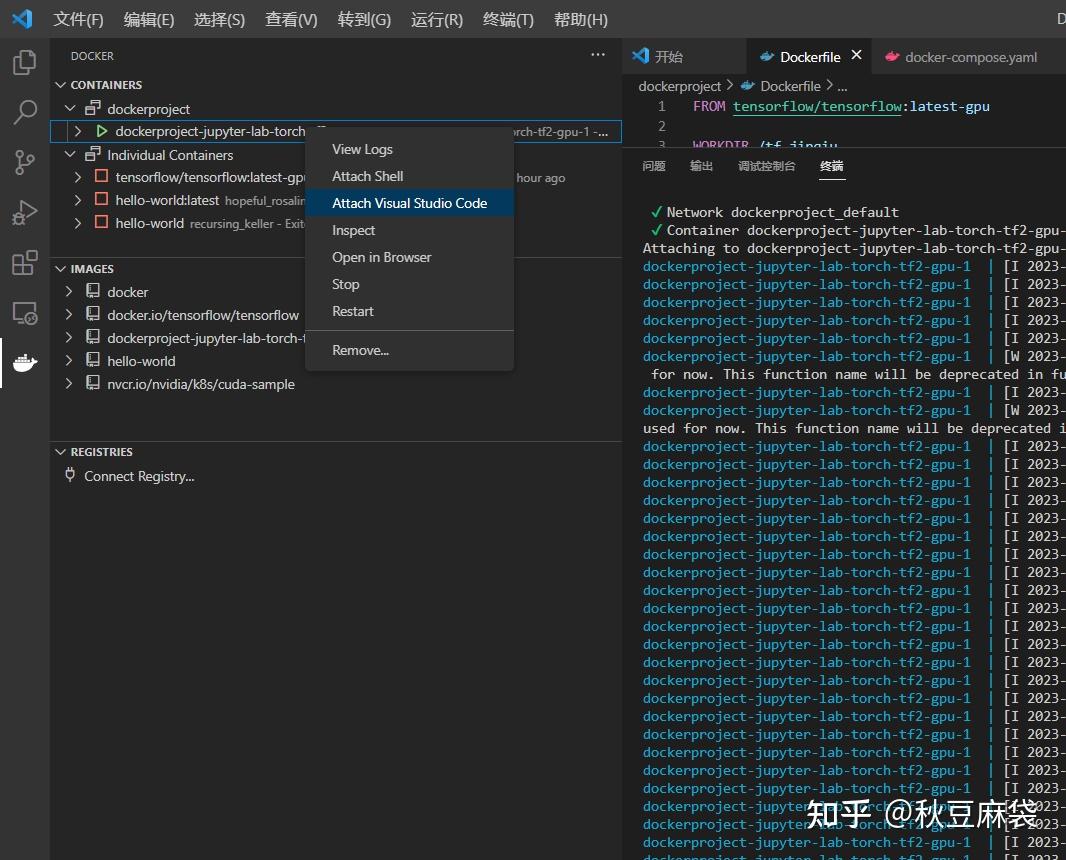Select the Docker whale icon in activity bar
This screenshot has width=1066, height=860.
coord(24,364)
